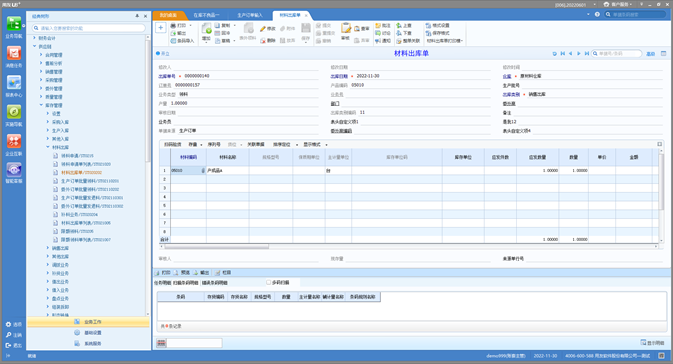Collapse the 供应链 tree node

[x=35, y=46]
